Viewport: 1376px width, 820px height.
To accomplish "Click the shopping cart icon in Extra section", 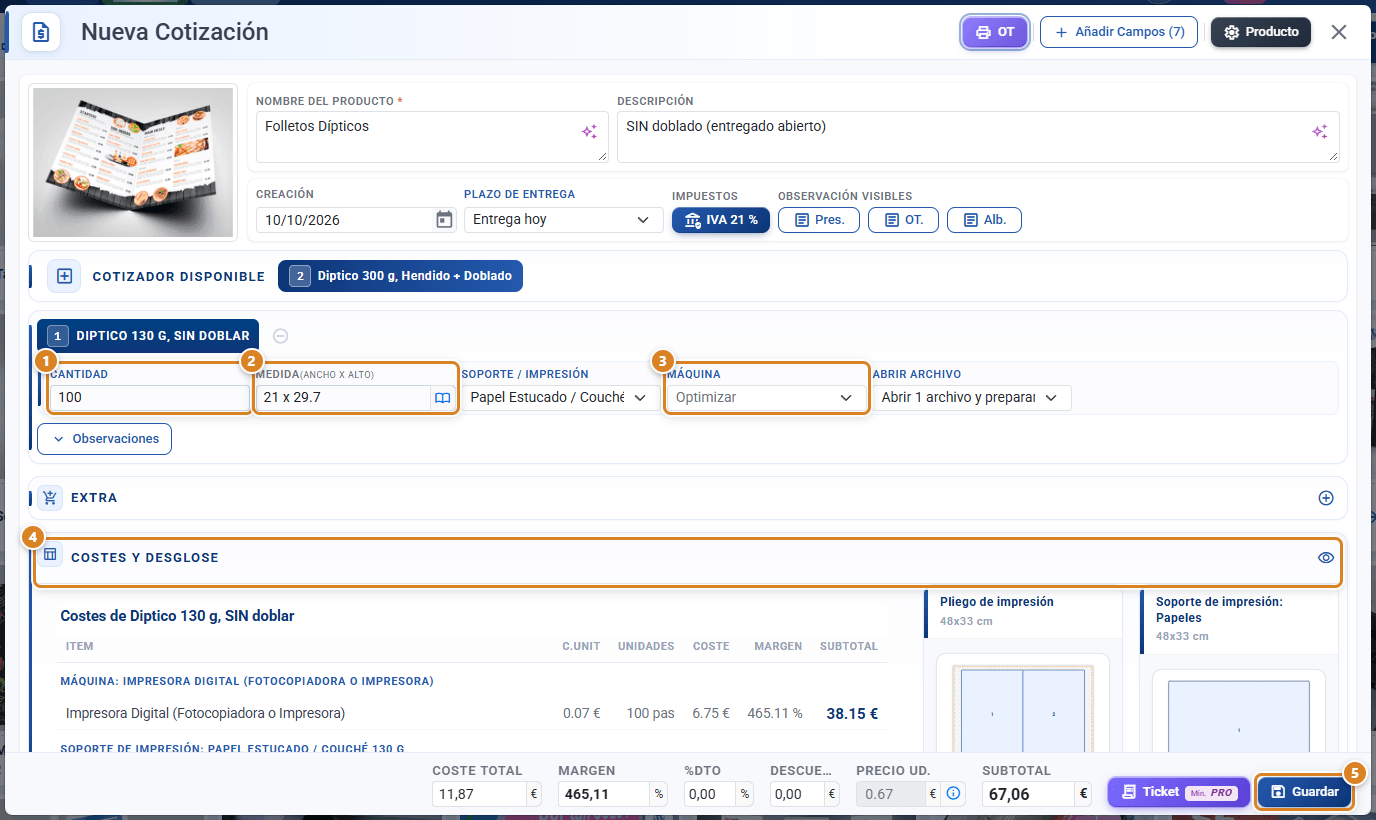I will 51,497.
